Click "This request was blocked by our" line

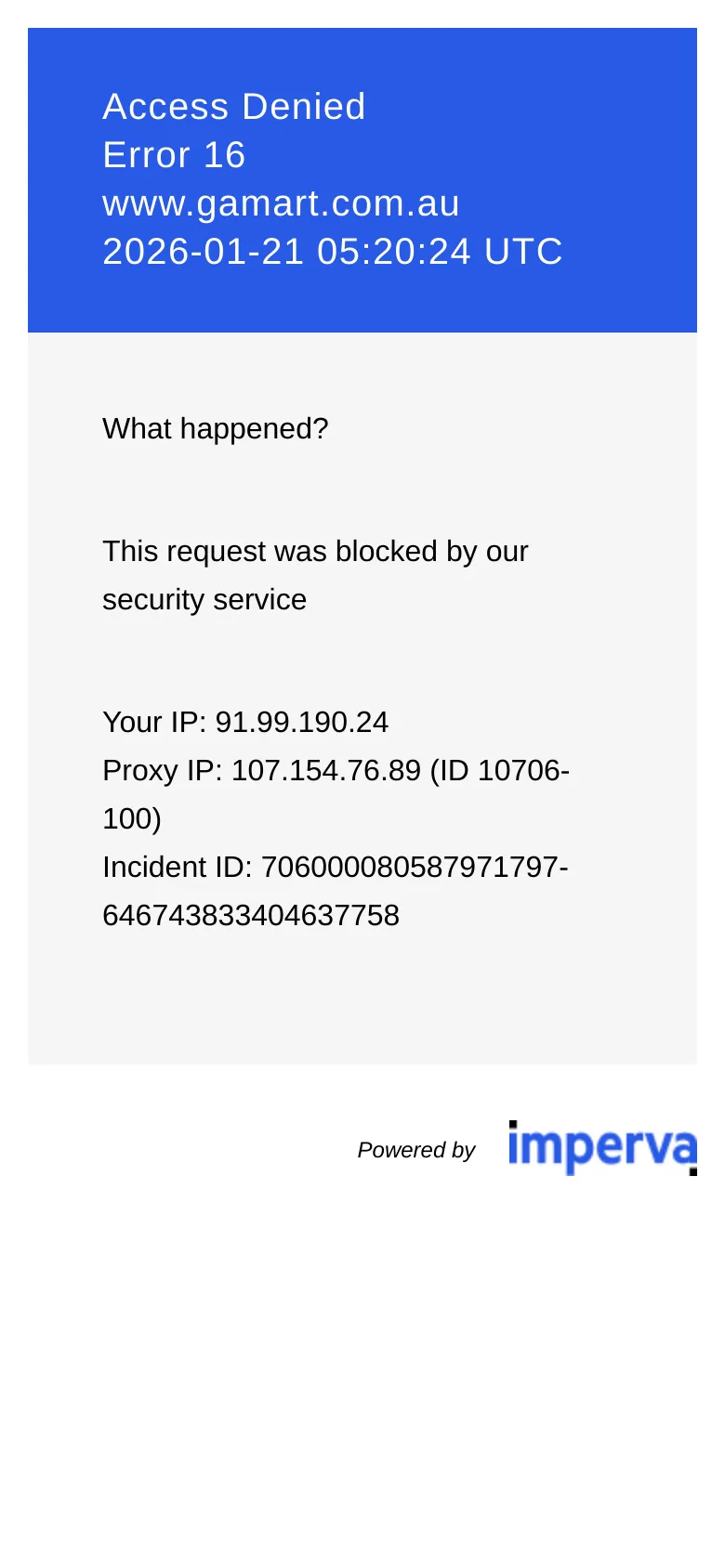pyautogui.click(x=315, y=551)
